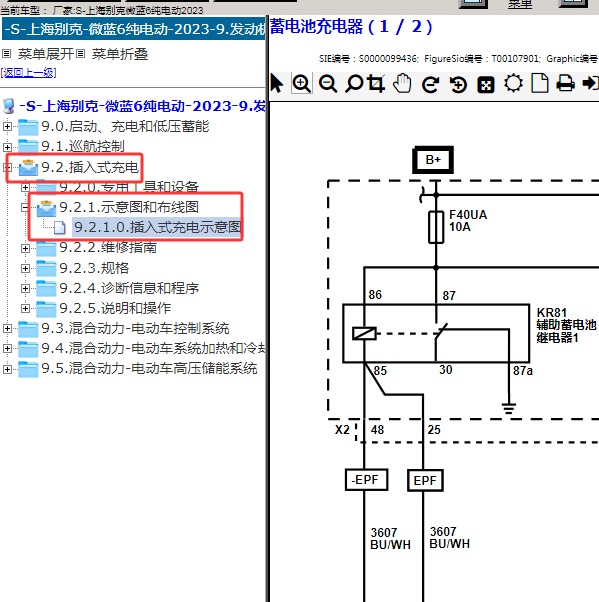Click the computer icon at tree root
The width and height of the screenshot is (599, 602).
pos(9,106)
